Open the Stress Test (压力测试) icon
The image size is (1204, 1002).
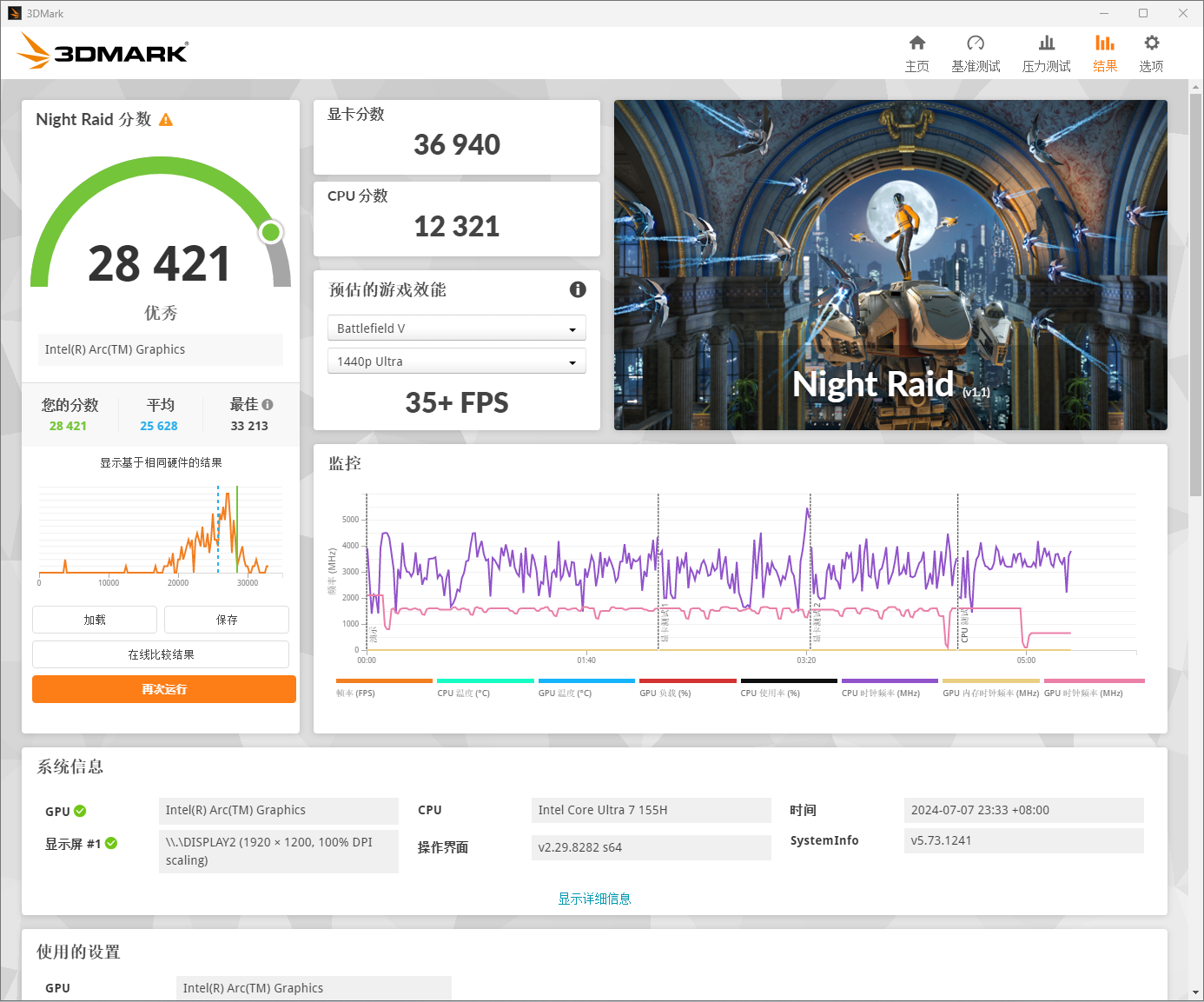point(1047,43)
